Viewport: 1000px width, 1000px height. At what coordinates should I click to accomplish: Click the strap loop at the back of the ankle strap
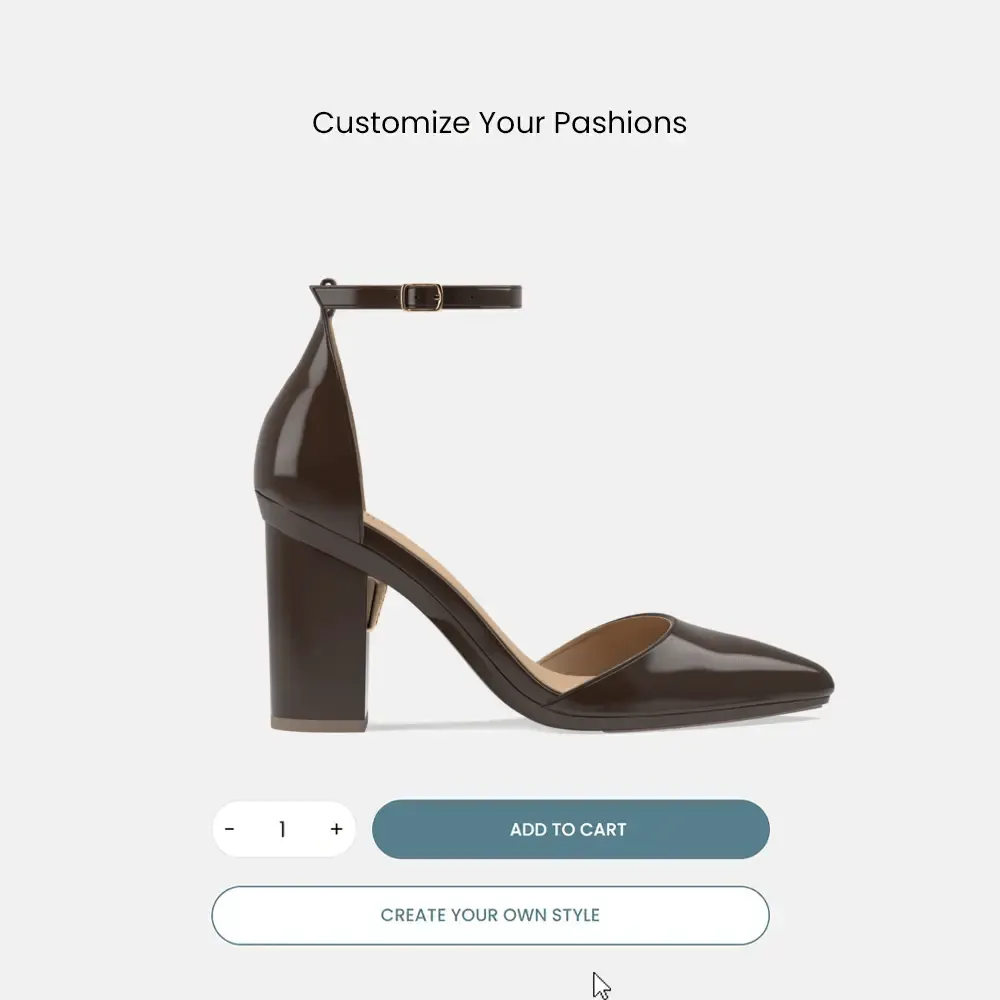(327, 287)
